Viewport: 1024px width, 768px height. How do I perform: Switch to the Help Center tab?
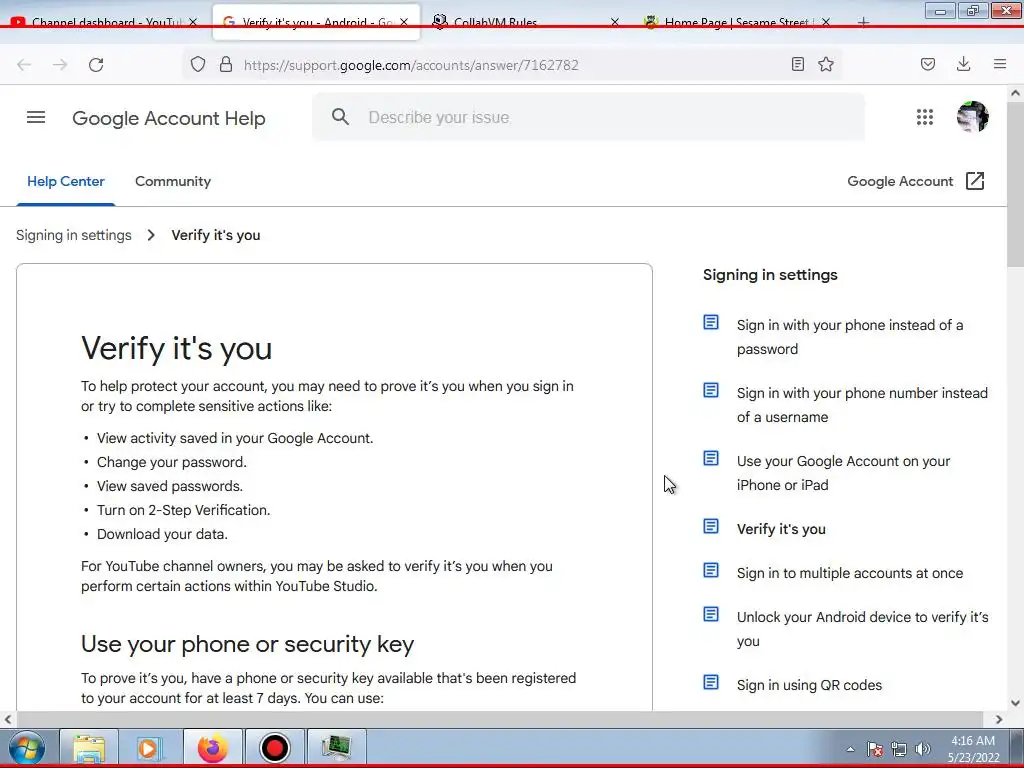(65, 182)
